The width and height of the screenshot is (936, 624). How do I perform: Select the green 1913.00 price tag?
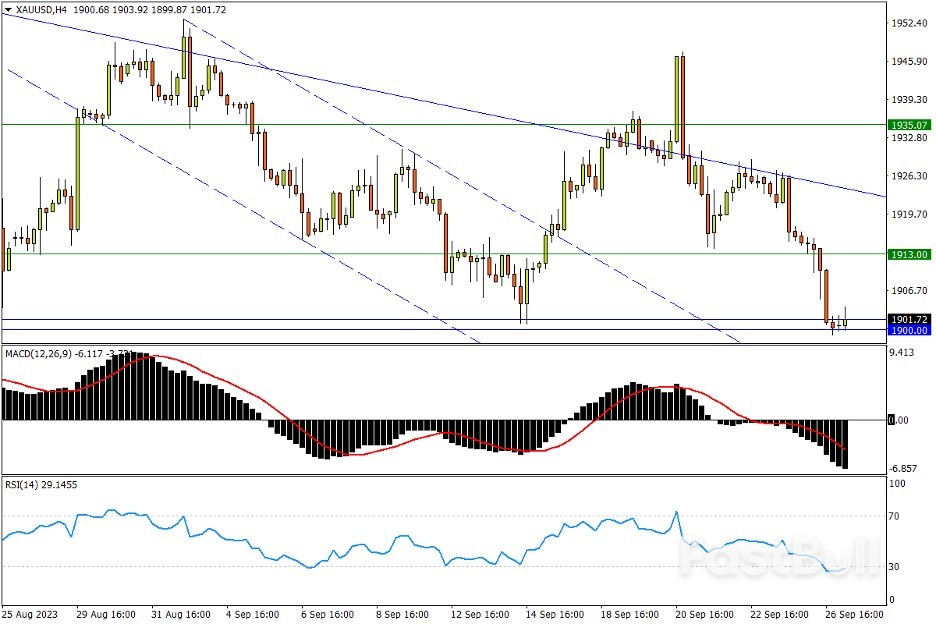pyautogui.click(x=909, y=254)
